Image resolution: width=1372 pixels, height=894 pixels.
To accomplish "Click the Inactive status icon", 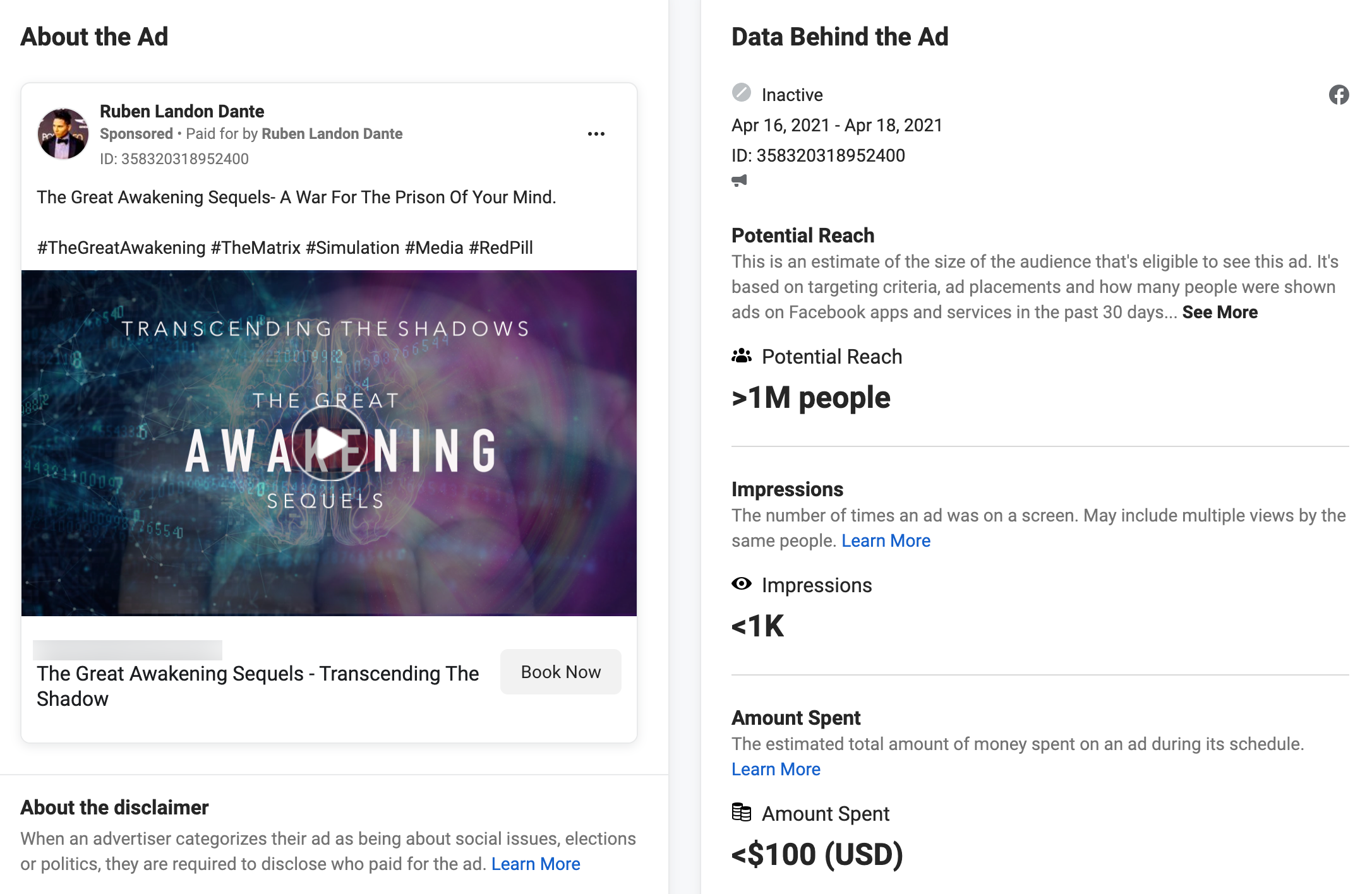I will (x=740, y=93).
